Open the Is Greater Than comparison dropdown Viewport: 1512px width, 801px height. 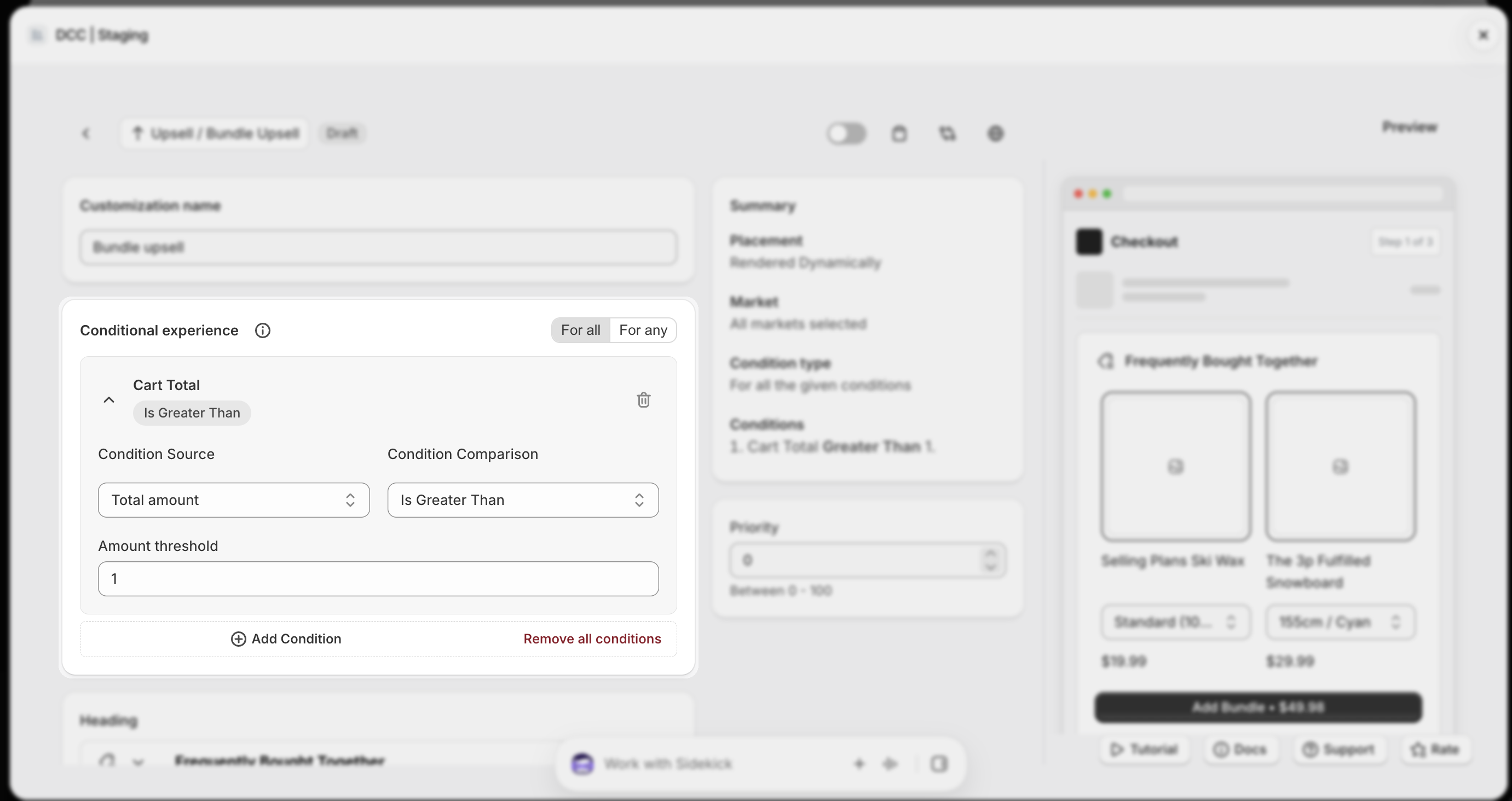click(x=523, y=500)
